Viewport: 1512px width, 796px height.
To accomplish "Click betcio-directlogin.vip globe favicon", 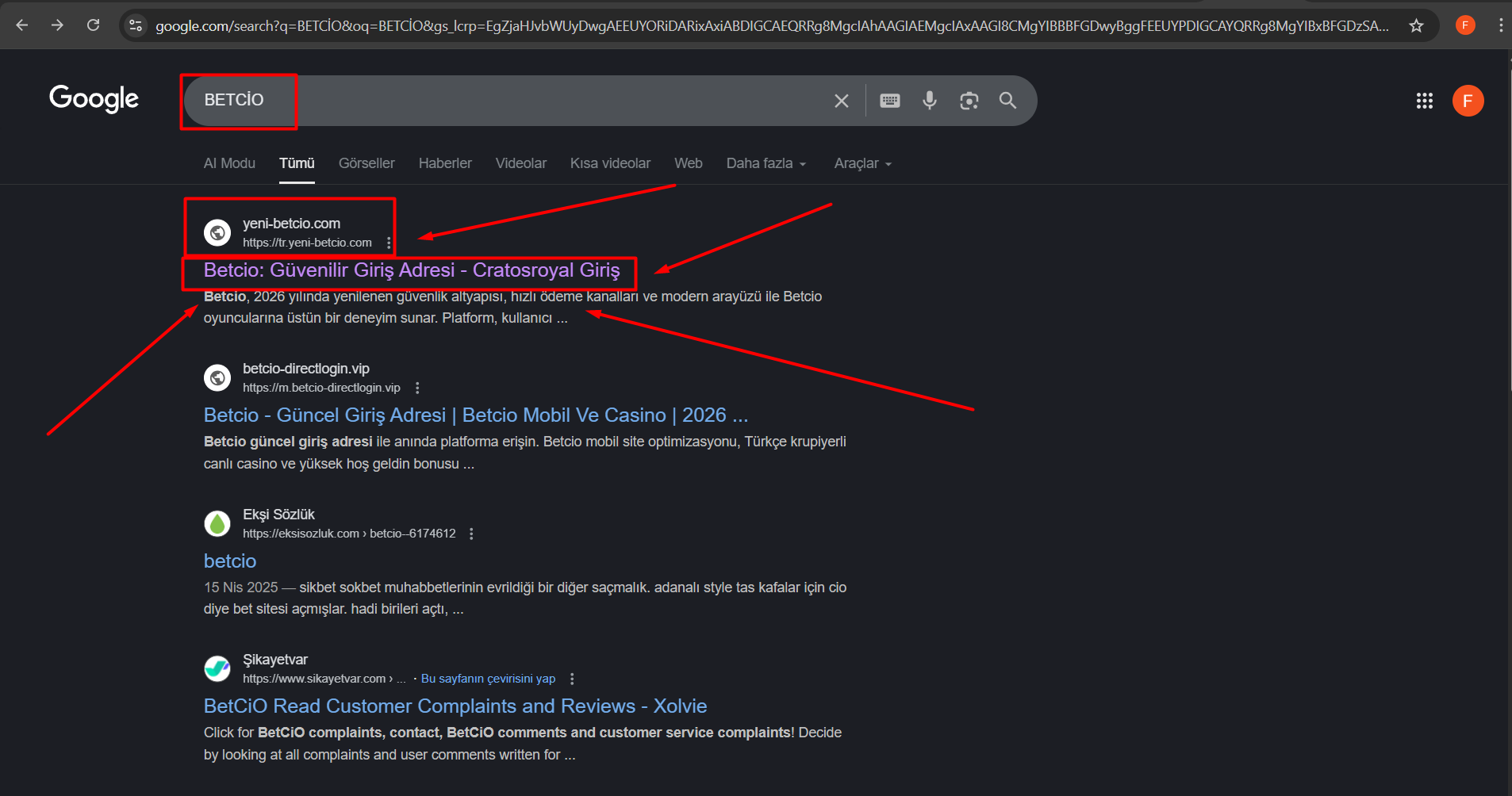I will tap(217, 377).
